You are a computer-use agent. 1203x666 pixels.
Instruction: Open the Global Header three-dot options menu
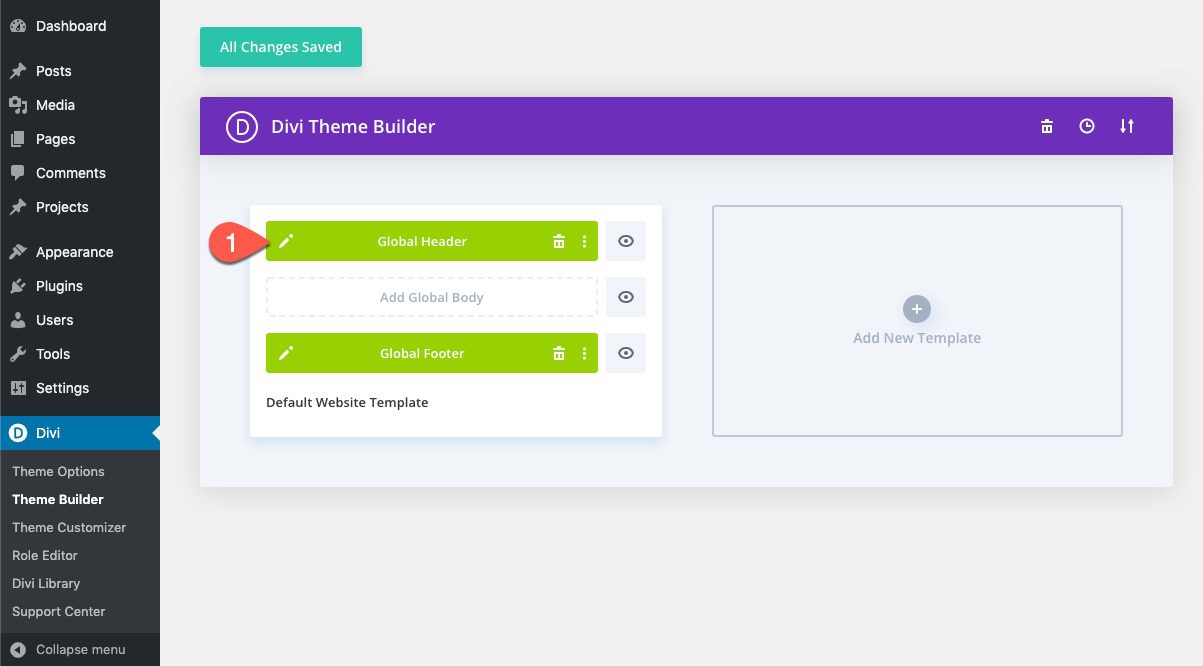(x=585, y=241)
